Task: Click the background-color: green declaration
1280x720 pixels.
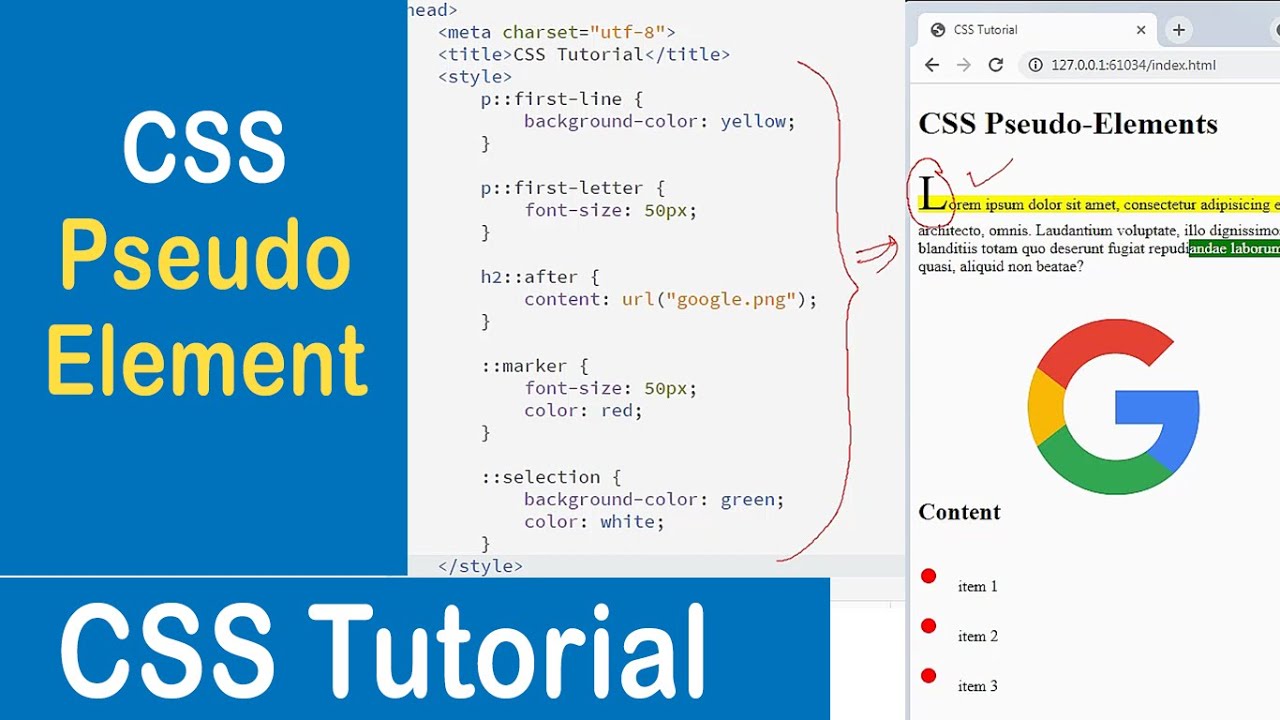Action: click(x=654, y=499)
